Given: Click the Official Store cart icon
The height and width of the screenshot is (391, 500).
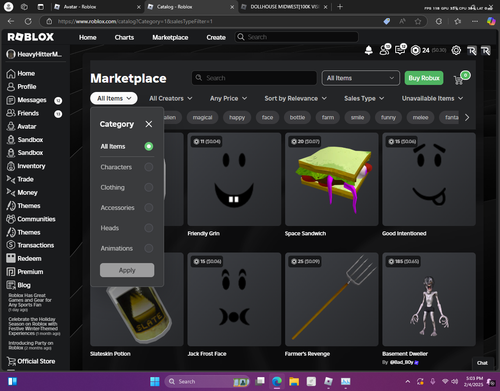Looking at the screenshot, I should tap(11, 361).
